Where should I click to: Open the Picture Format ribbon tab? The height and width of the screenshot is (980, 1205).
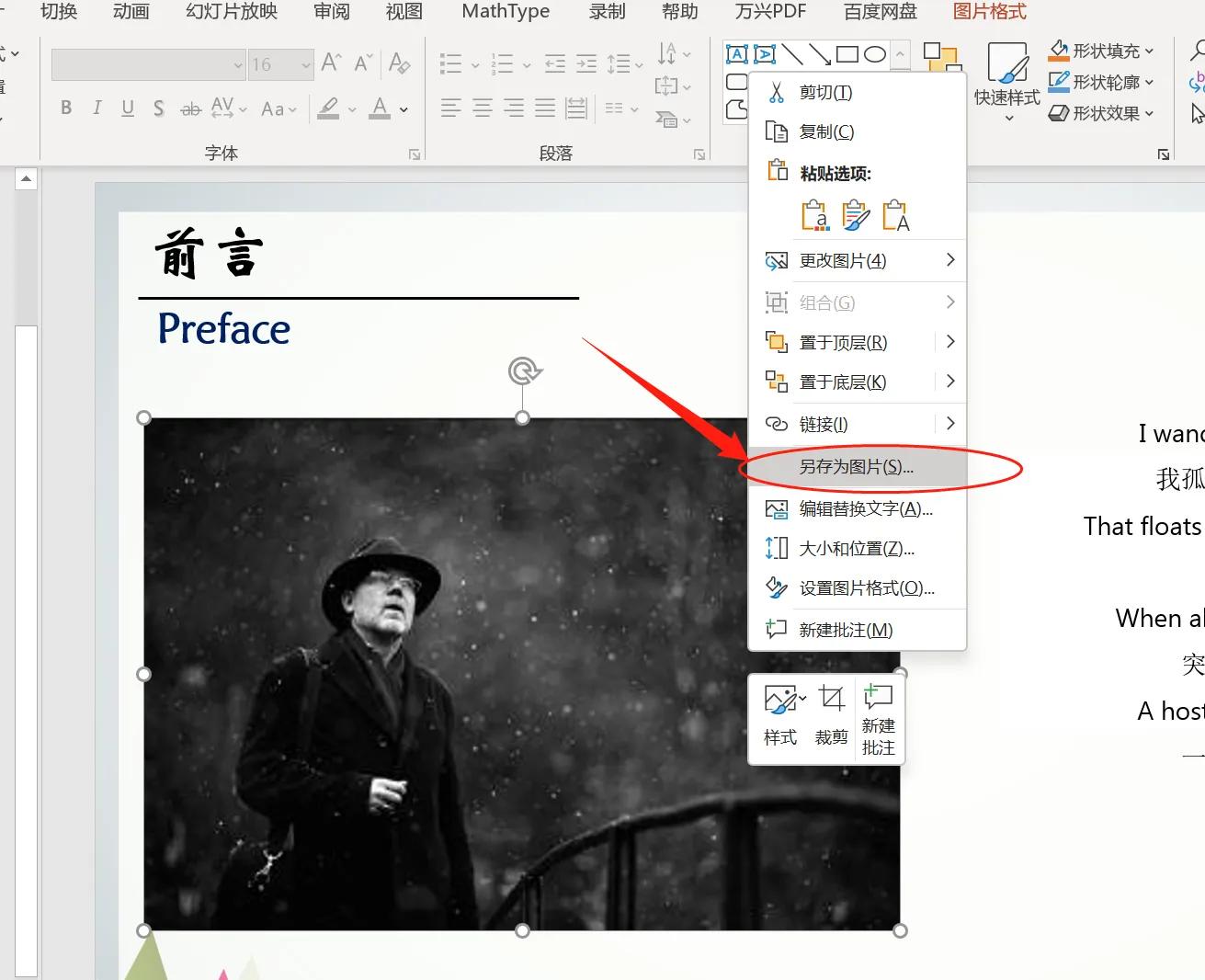tap(989, 12)
